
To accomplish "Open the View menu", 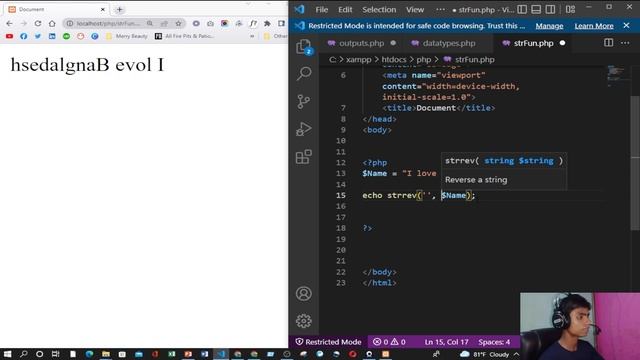I will point(415,9).
